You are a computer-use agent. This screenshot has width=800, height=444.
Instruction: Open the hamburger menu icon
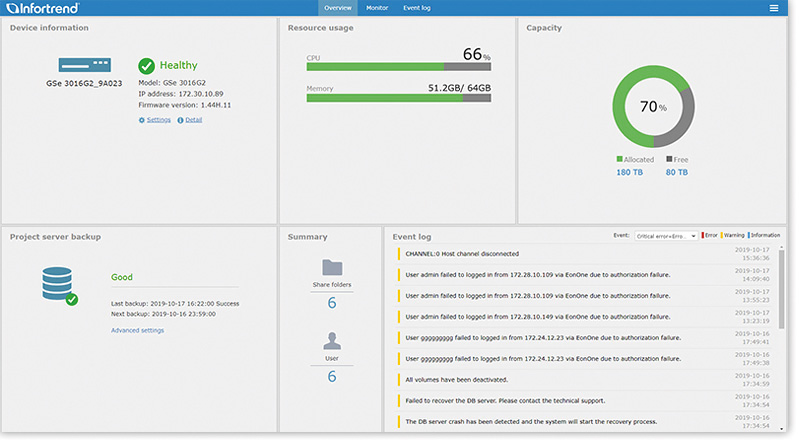tap(773, 8)
